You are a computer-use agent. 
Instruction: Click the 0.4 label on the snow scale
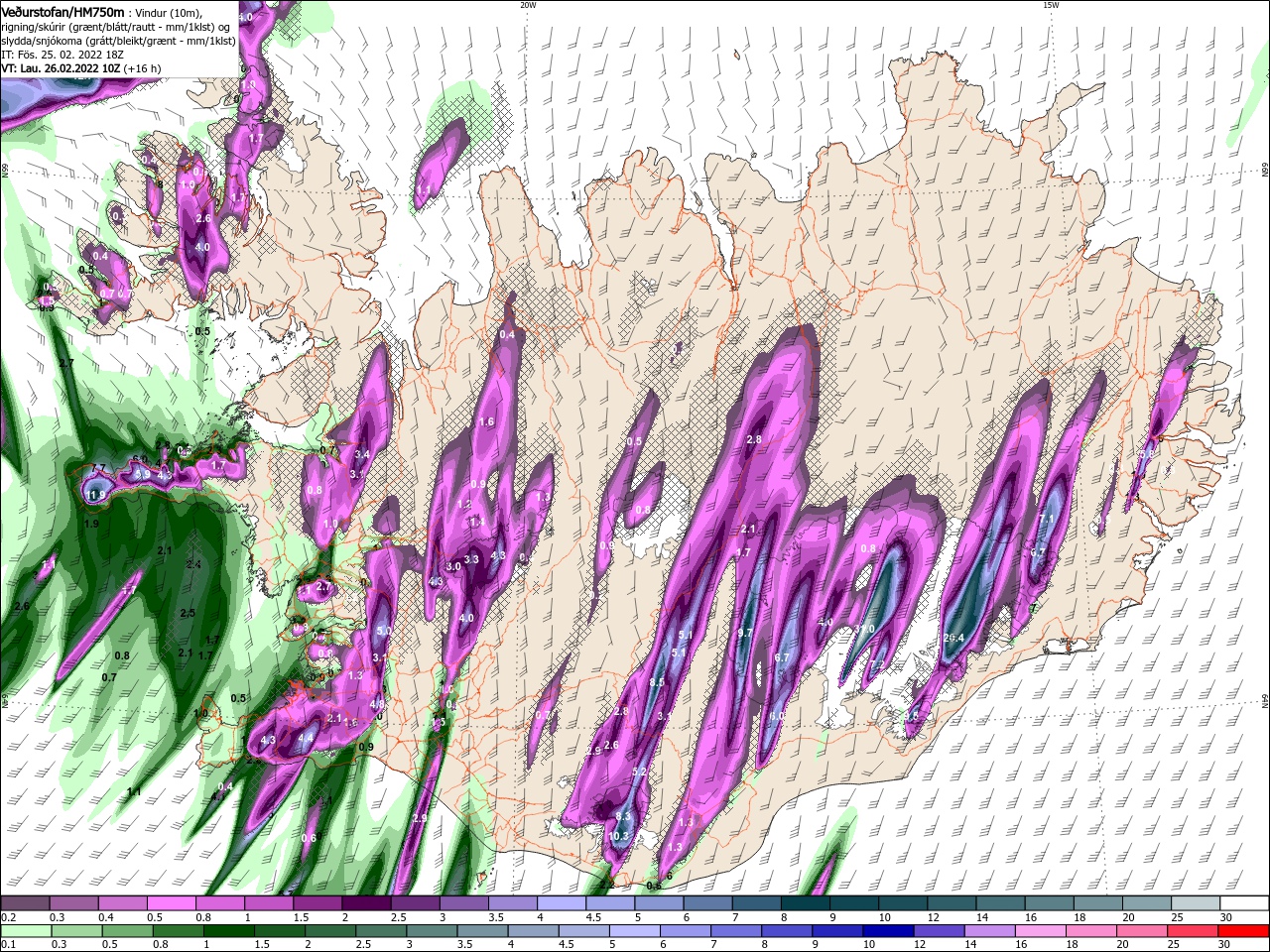point(105,917)
